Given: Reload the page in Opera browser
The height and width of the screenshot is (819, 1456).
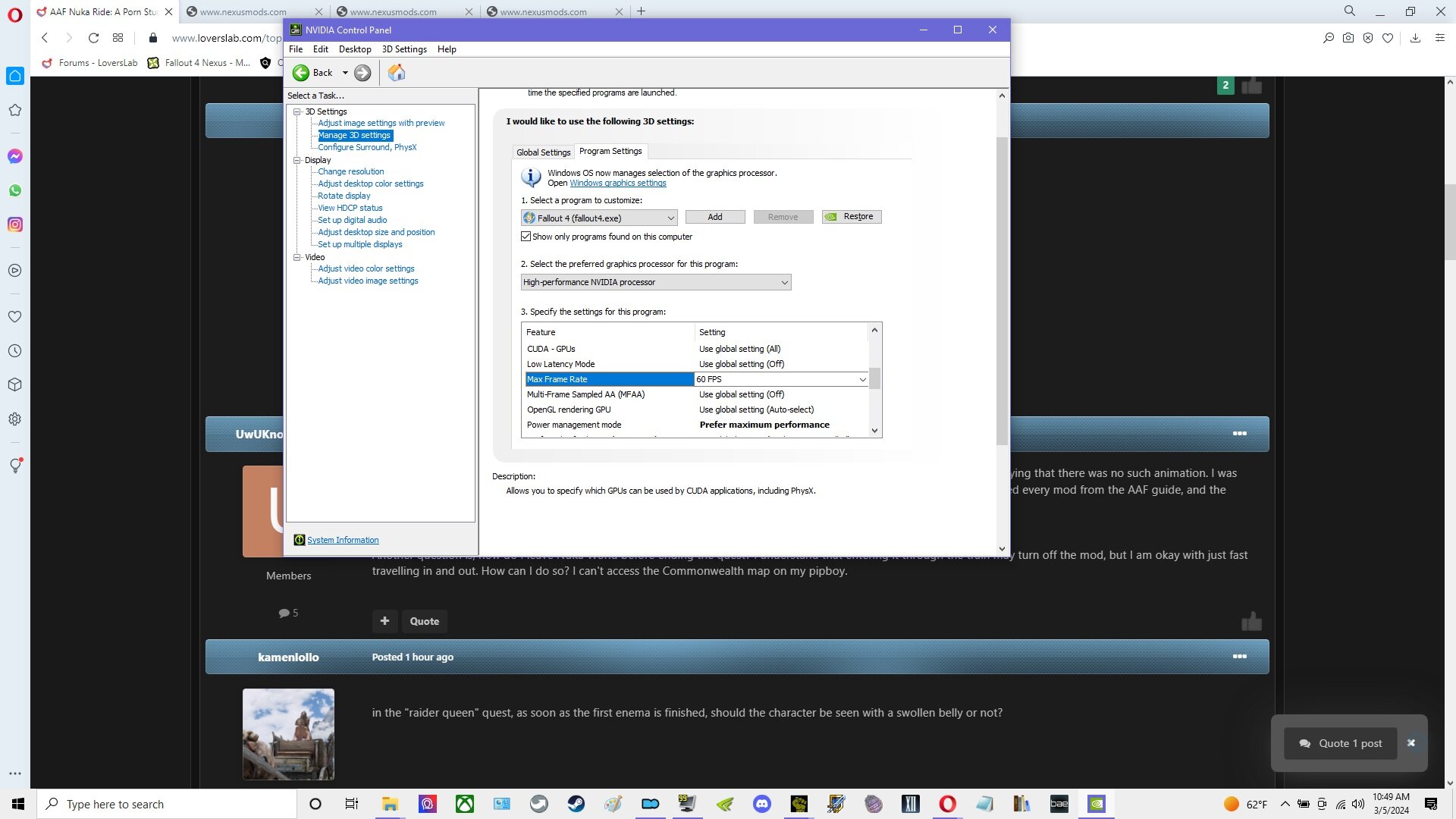Looking at the screenshot, I should pos(93,38).
